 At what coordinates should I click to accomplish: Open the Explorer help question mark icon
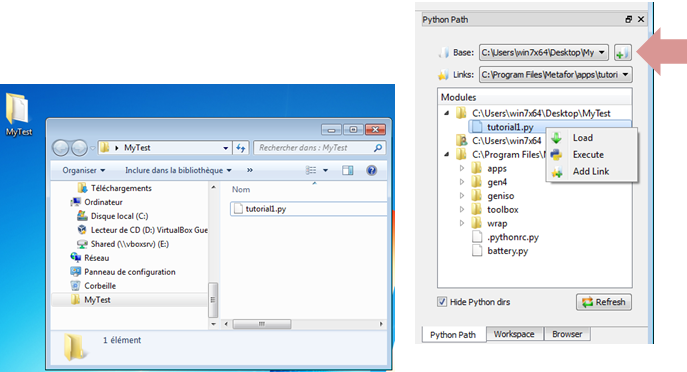372,170
